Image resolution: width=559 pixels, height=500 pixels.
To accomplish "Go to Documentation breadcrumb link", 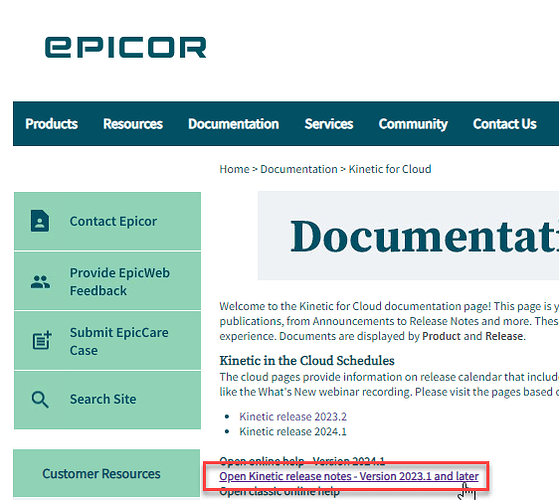I will pyautogui.click(x=299, y=169).
